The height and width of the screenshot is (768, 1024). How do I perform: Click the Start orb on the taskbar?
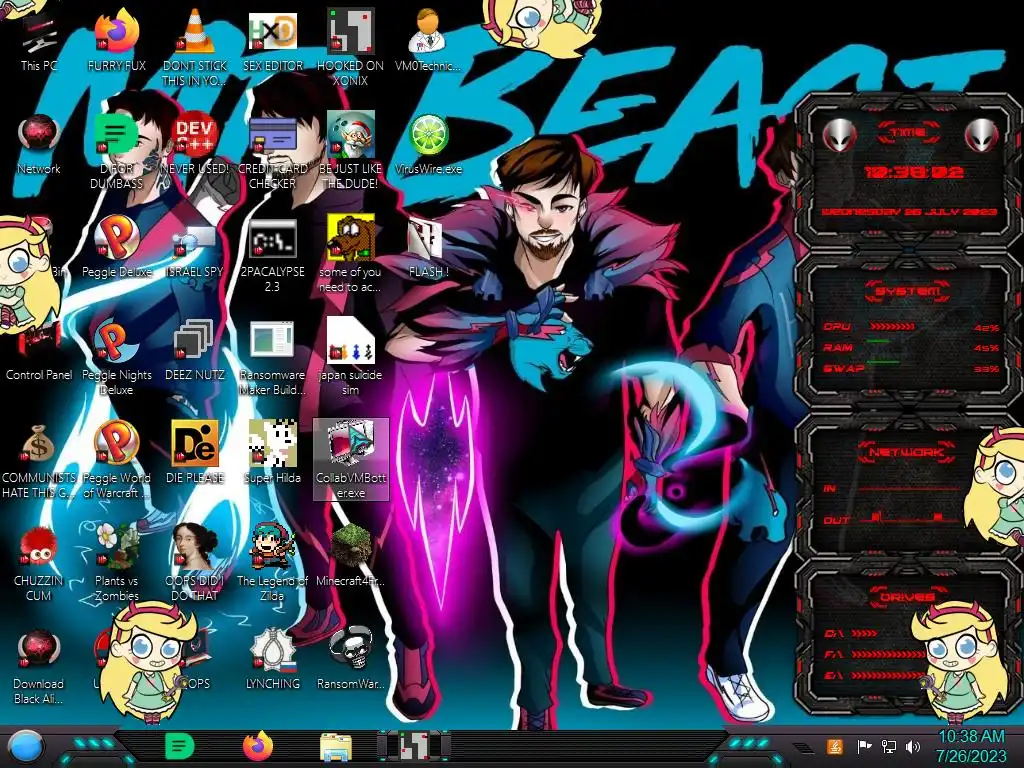click(27, 747)
